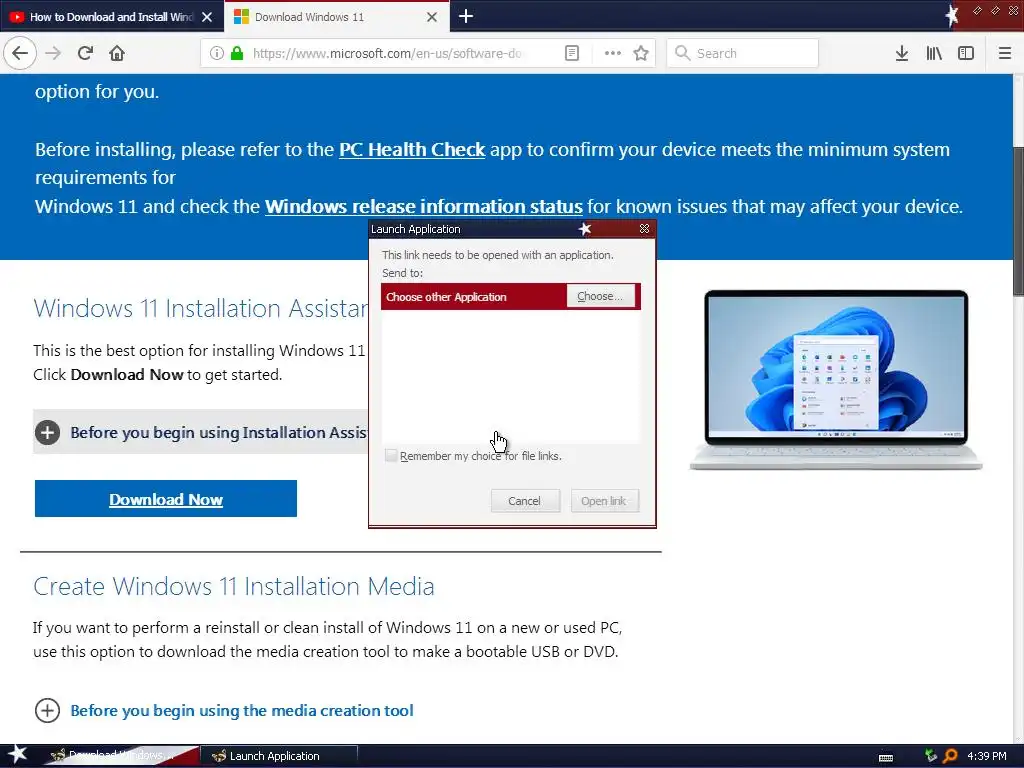Click the Download Now button
This screenshot has height=768, width=1024.
(166, 499)
